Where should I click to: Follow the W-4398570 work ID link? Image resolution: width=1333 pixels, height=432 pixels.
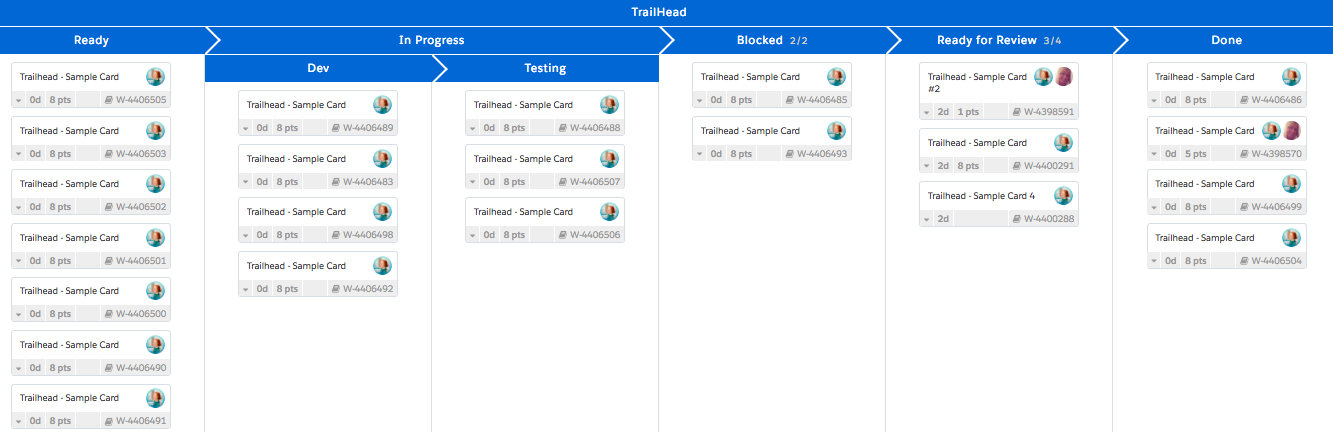1276,154
